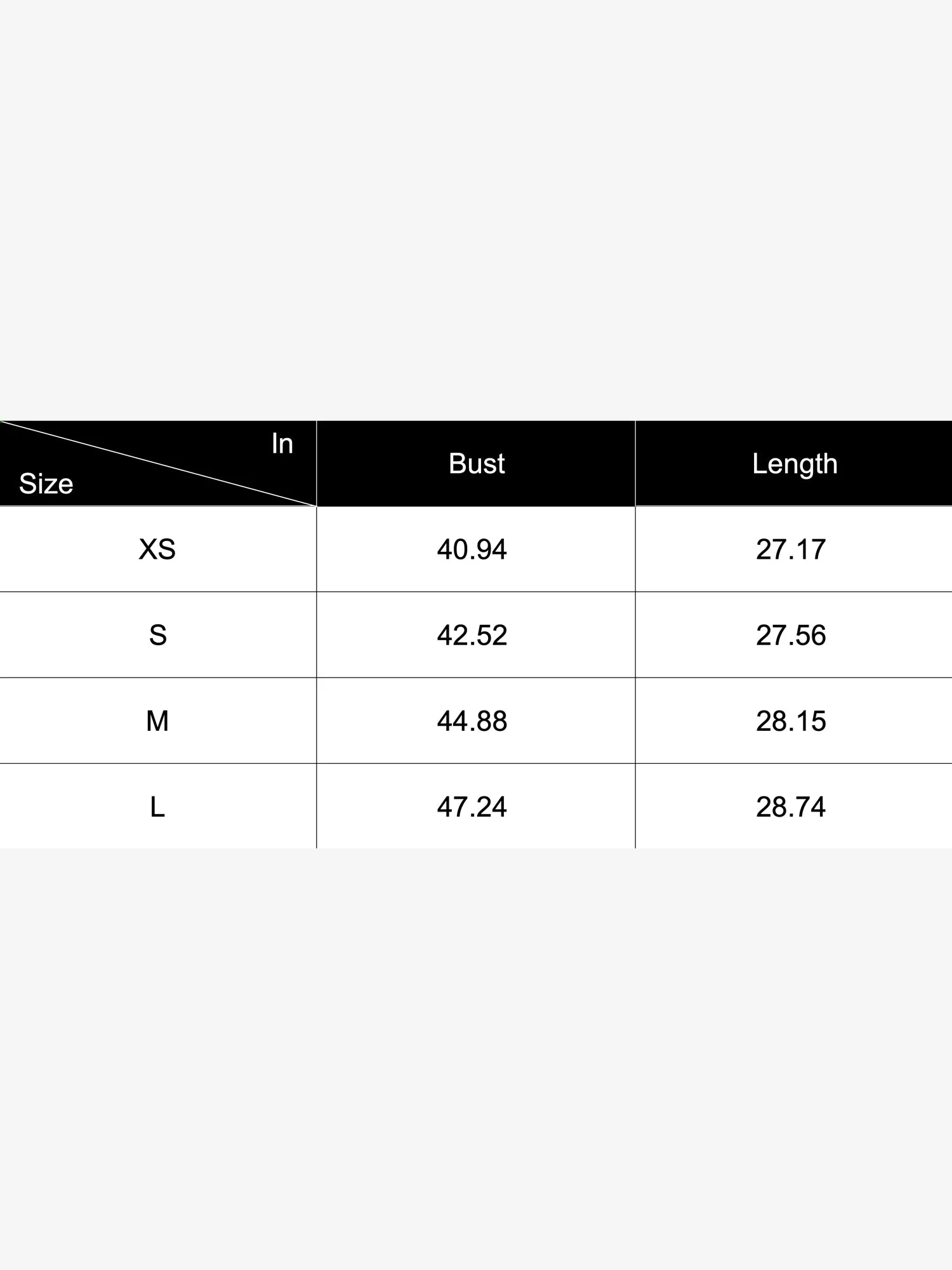Click the Size label in header
This screenshot has height=1270, width=952.
tap(46, 484)
